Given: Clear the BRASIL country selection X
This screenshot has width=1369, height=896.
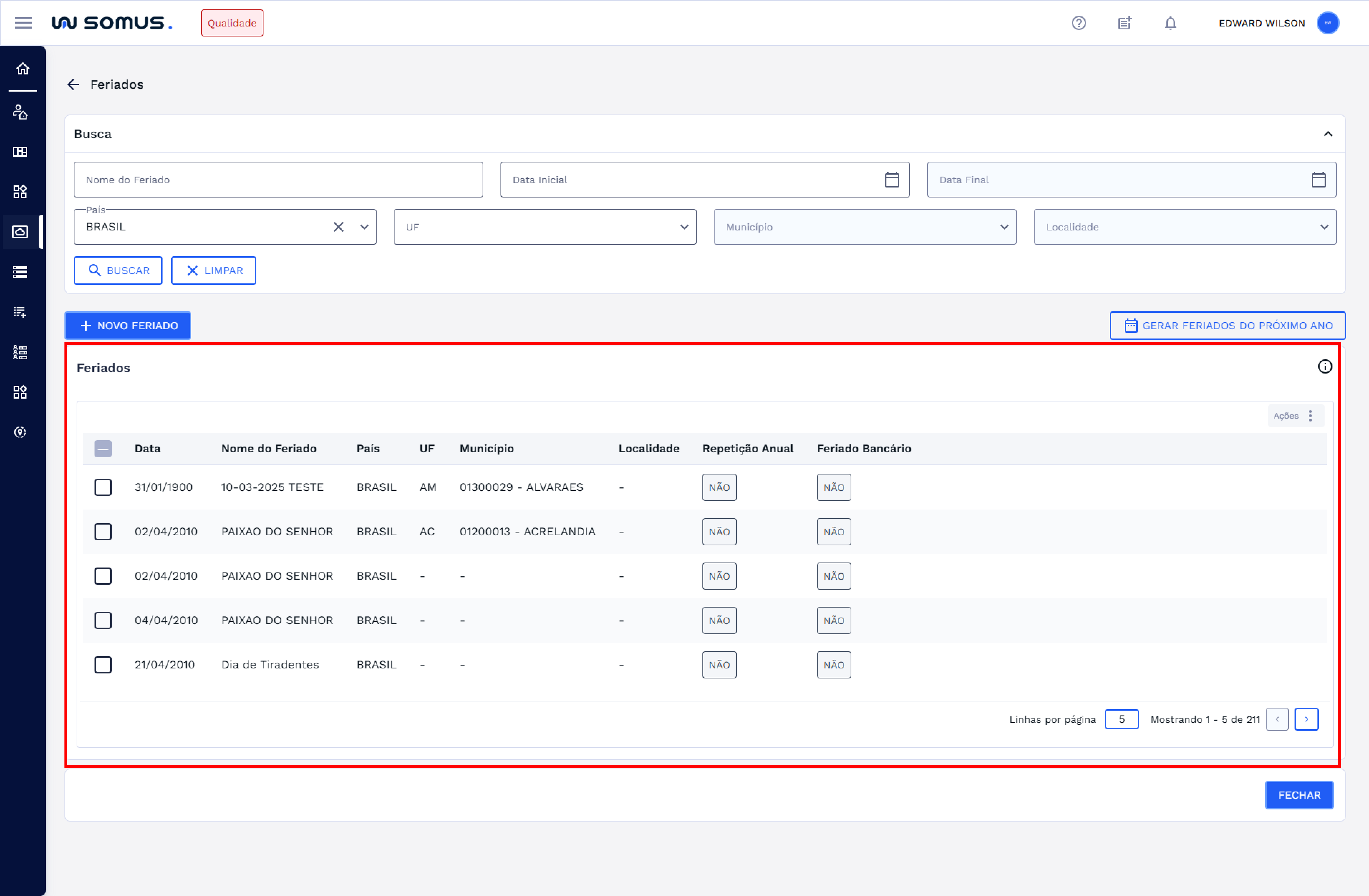Looking at the screenshot, I should point(339,227).
